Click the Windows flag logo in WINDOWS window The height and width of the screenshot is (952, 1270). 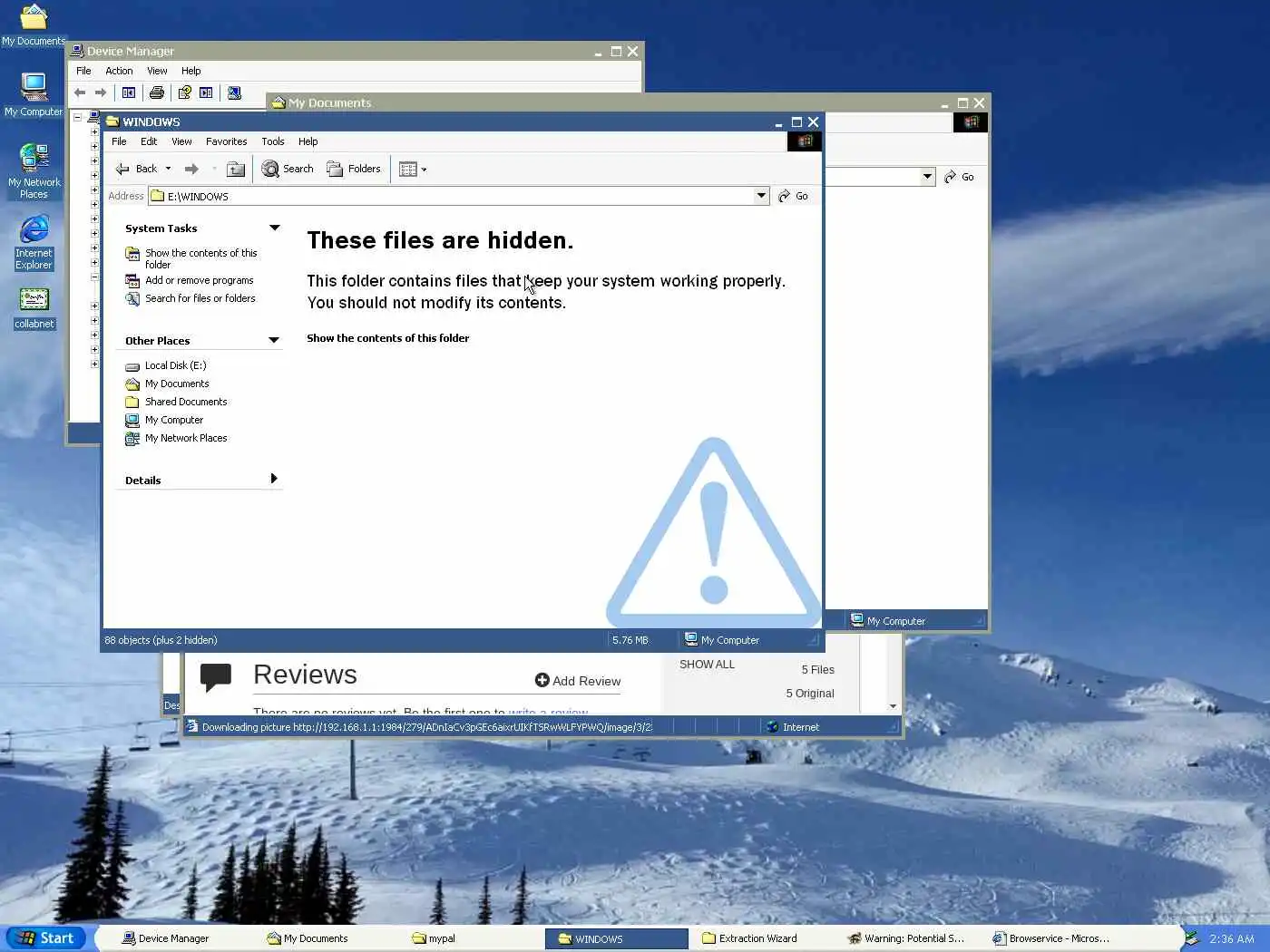click(x=805, y=141)
